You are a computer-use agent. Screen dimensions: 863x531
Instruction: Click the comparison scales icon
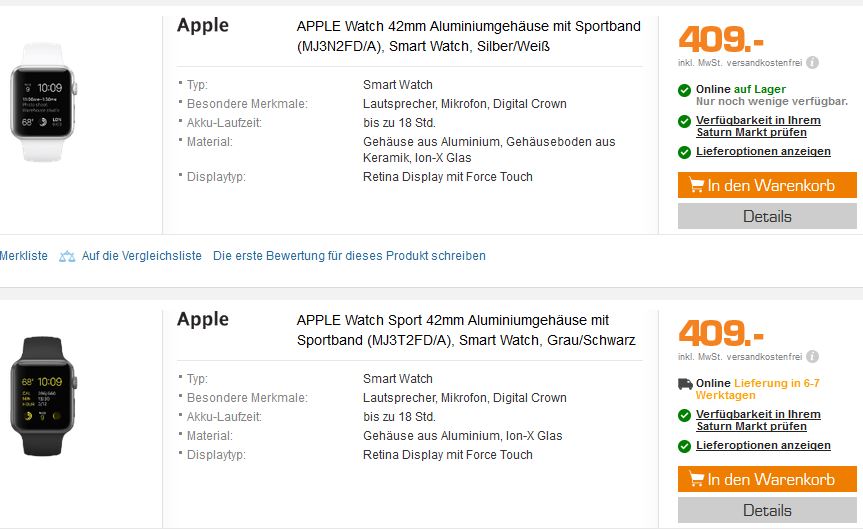[x=67, y=256]
